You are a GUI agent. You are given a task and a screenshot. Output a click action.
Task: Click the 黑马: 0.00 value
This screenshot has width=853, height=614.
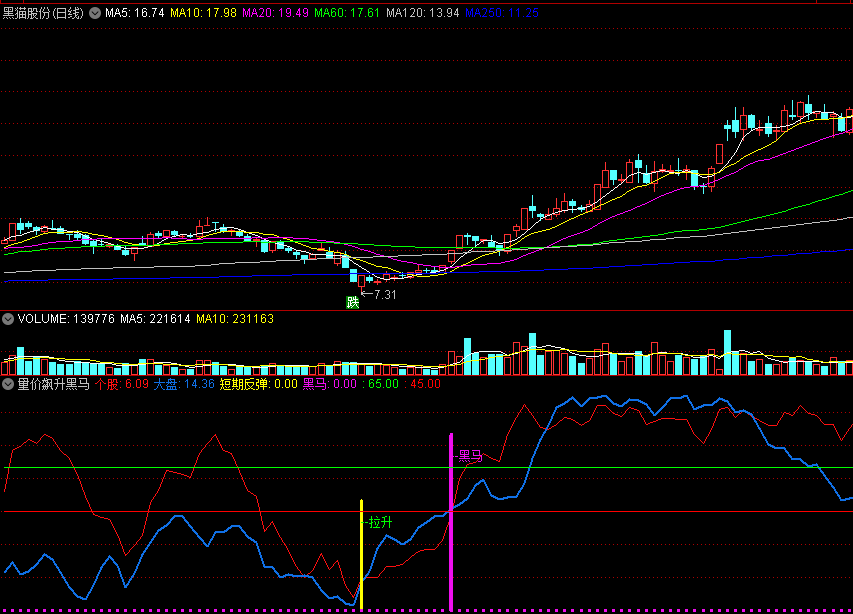[x=329, y=384]
